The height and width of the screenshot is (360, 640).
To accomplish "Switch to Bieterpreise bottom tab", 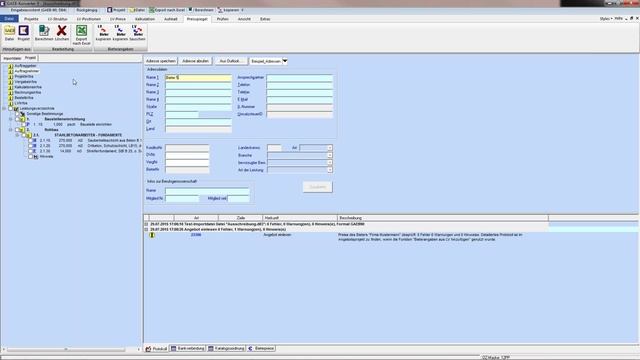I will click(261, 349).
